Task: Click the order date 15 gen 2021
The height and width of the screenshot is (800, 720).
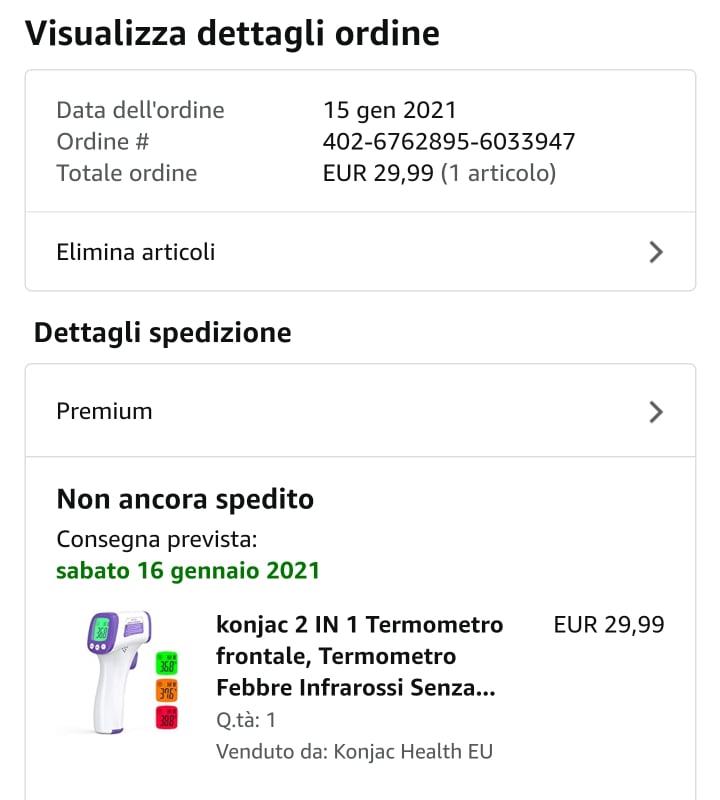Action: [x=390, y=110]
